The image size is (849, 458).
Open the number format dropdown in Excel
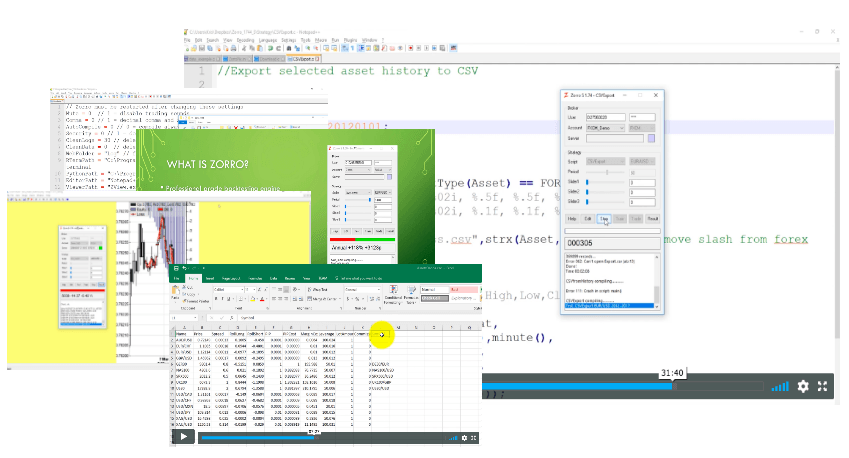point(362,290)
